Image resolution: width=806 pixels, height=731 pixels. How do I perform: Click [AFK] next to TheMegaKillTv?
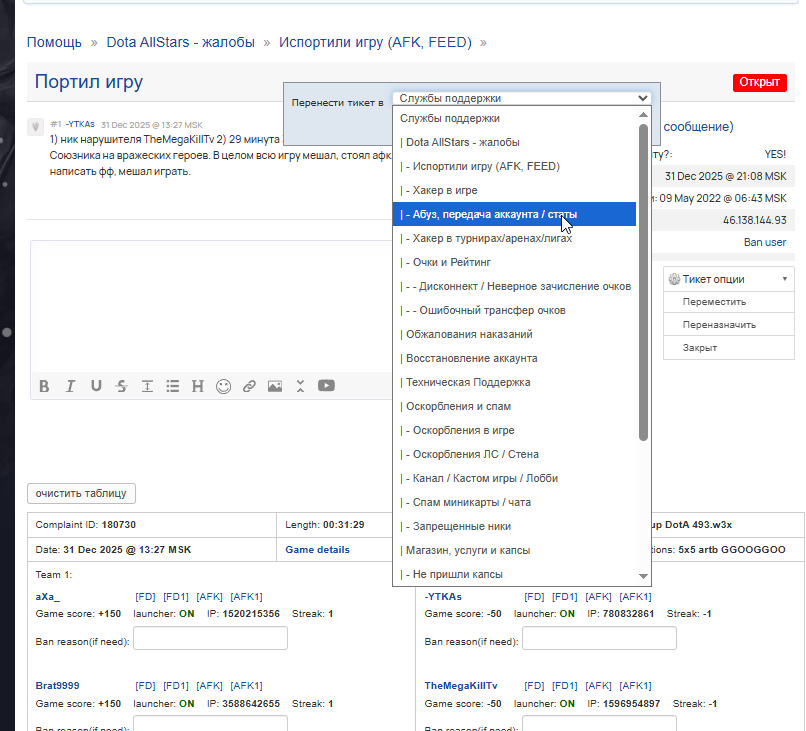(x=598, y=686)
